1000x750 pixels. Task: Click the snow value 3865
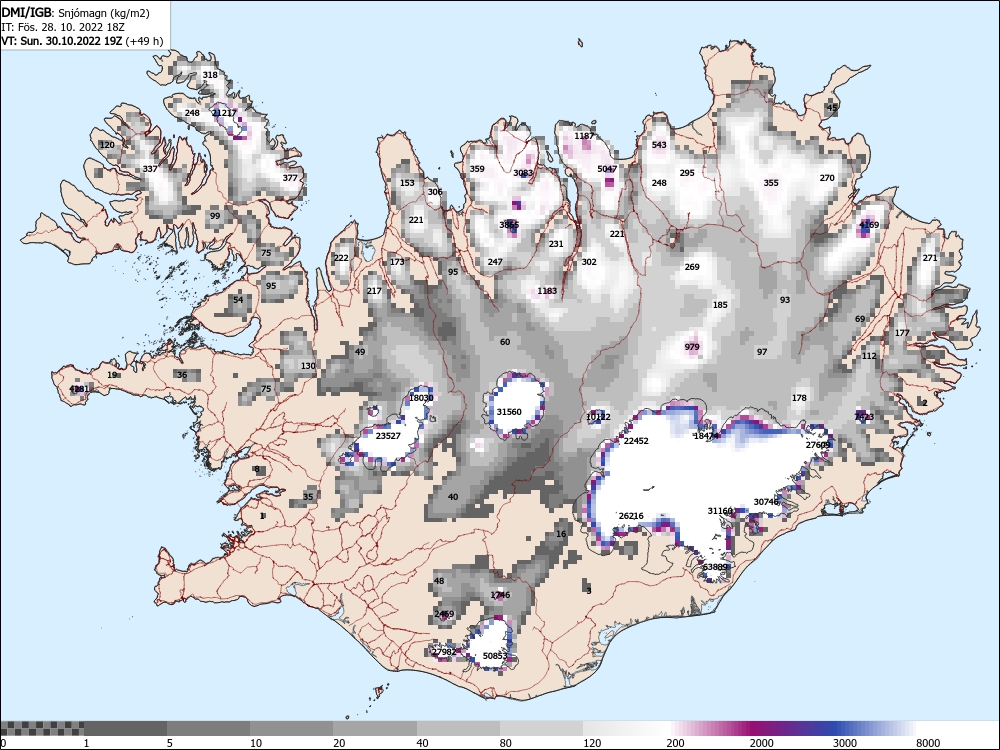point(509,225)
